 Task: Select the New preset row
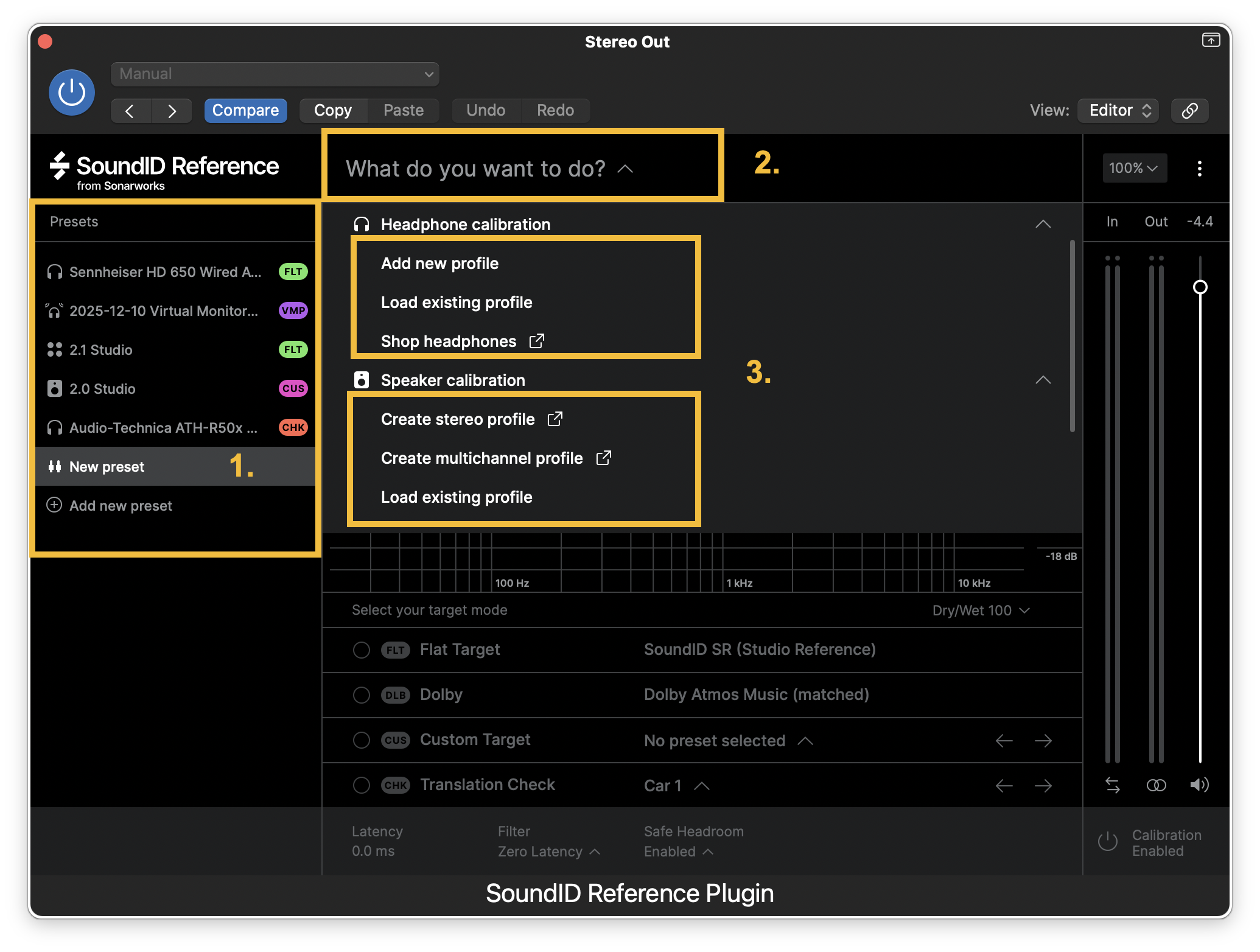(175, 467)
